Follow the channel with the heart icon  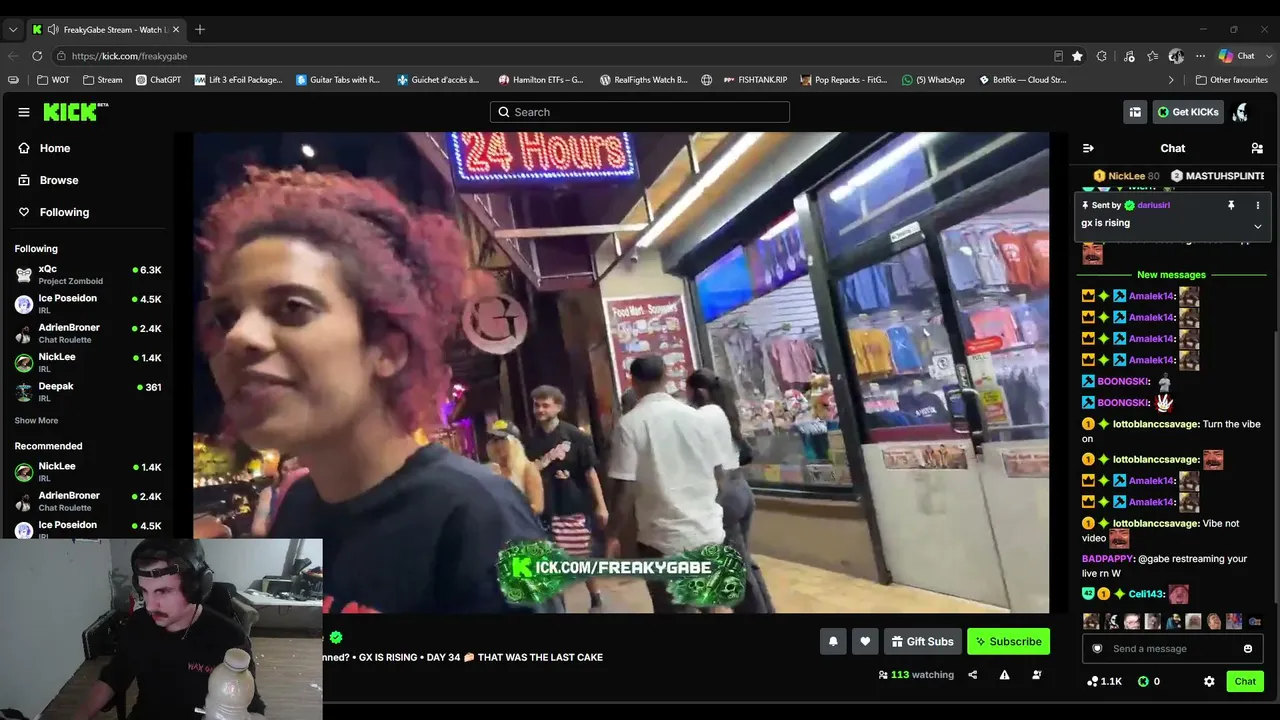(x=865, y=641)
